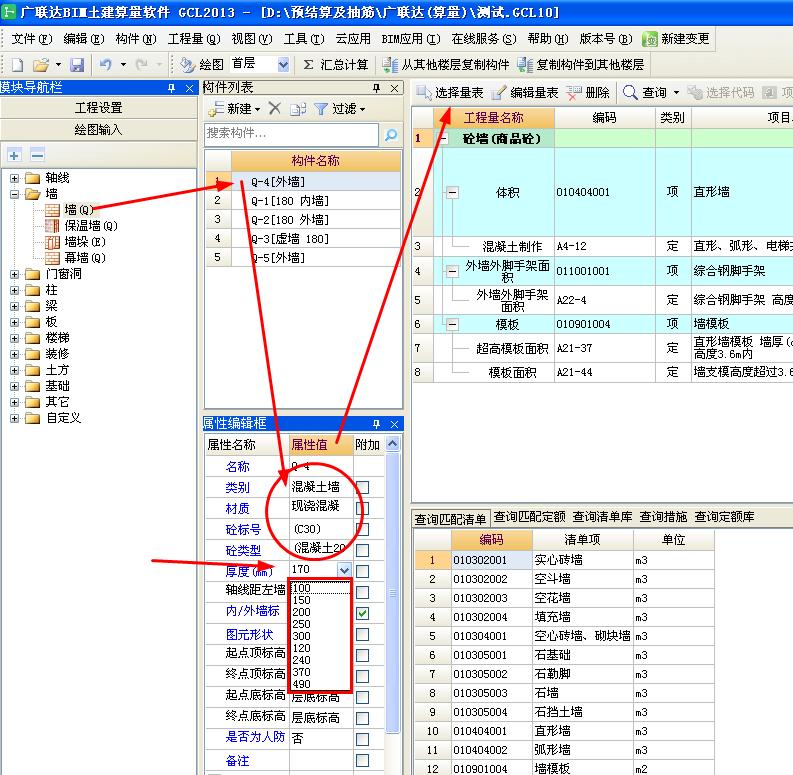The image size is (793, 775).
Task: Open the floor selector 首层 dropdown
Action: (283, 64)
